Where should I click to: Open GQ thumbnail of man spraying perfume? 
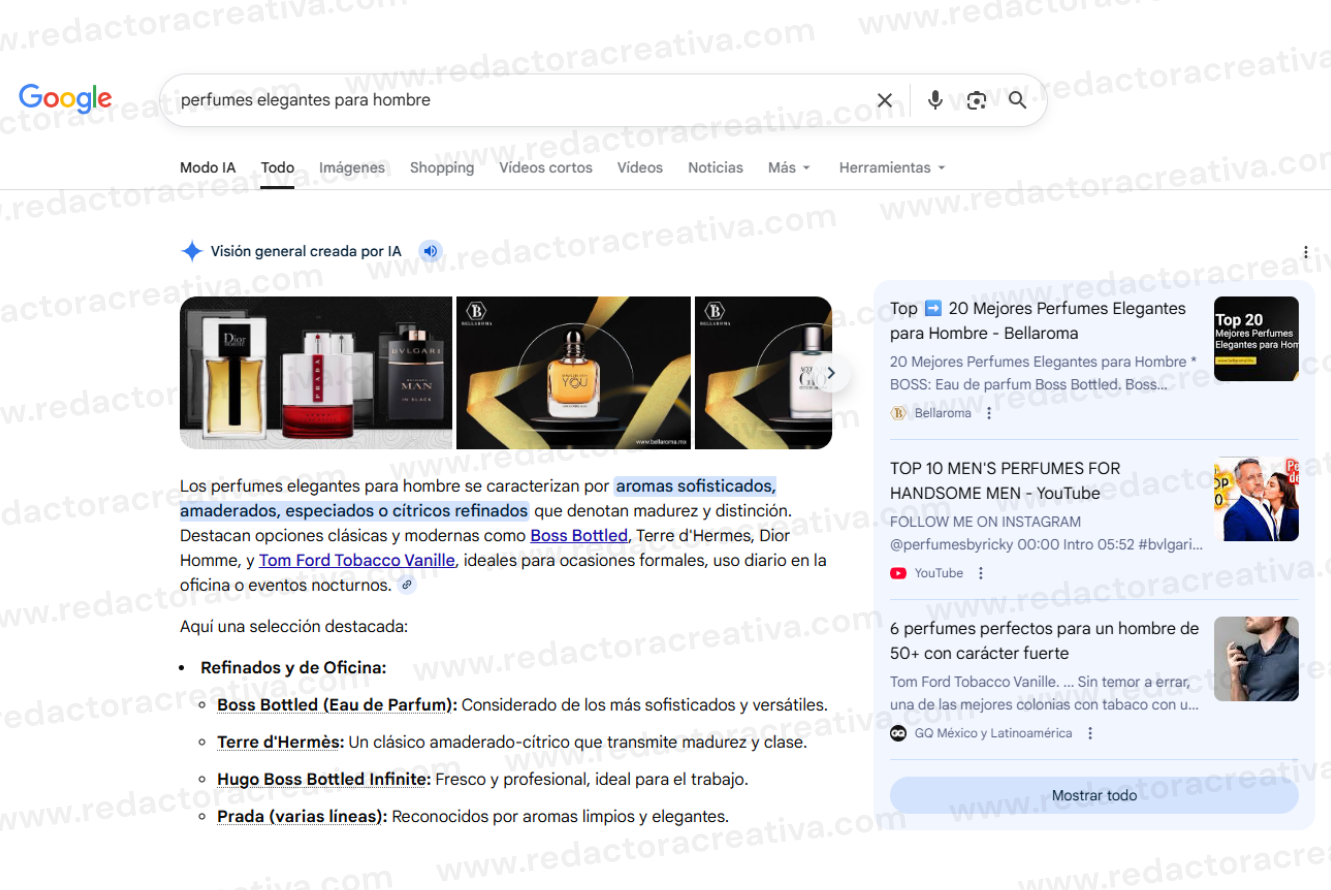(1256, 659)
